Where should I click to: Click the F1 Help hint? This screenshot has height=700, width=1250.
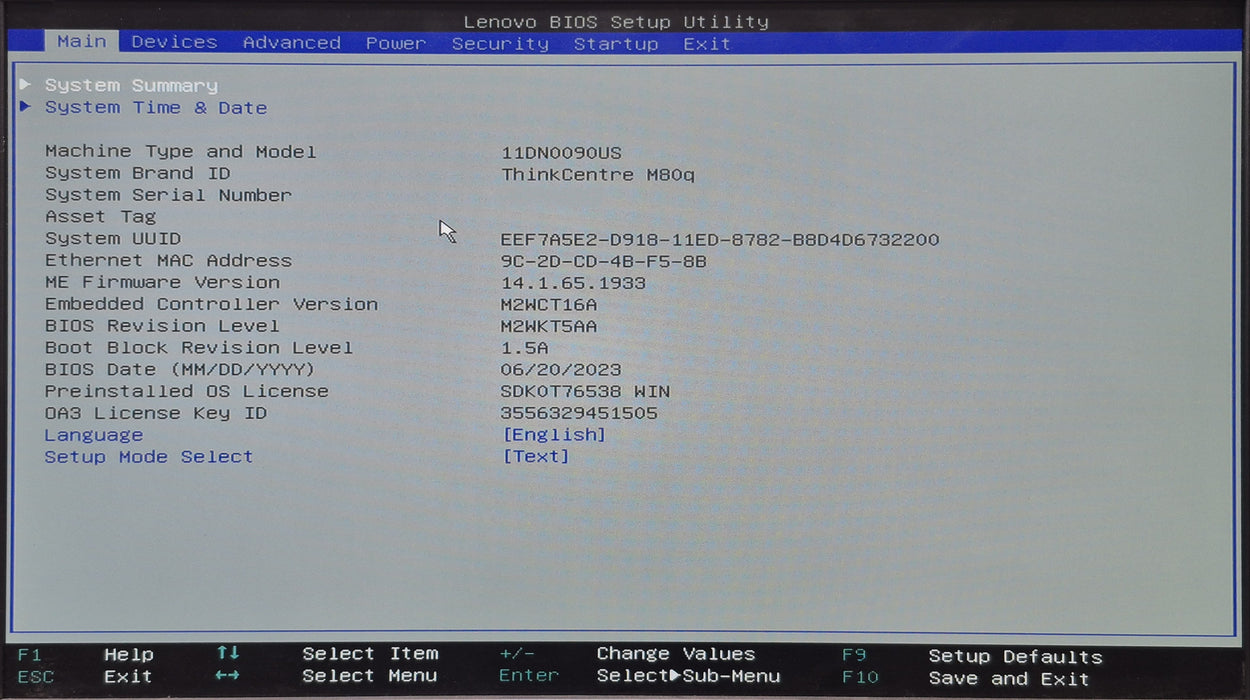86,655
